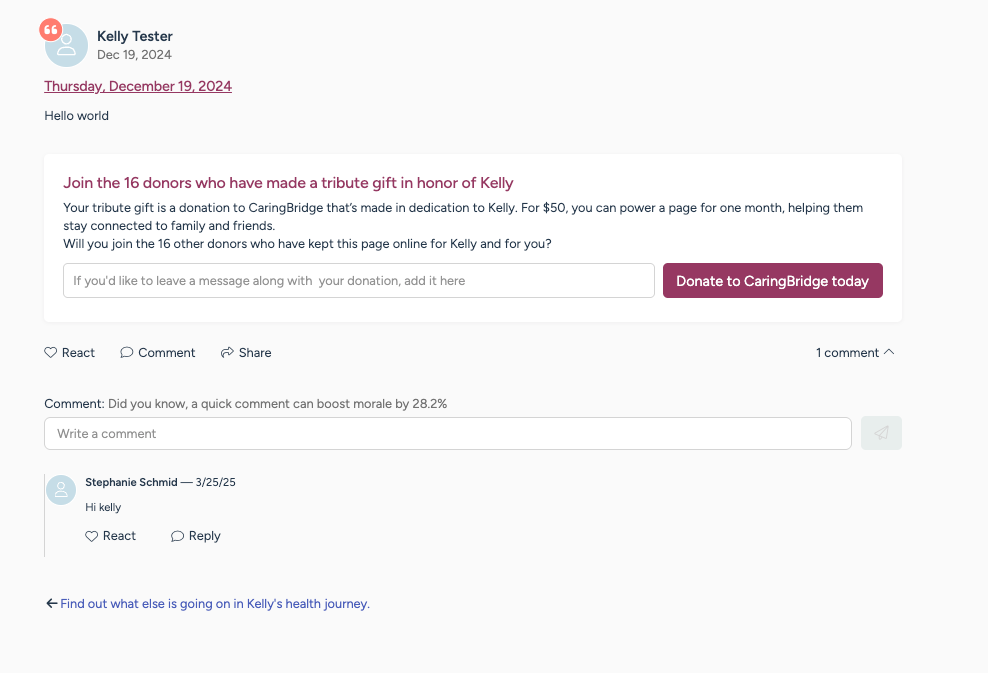Click the orange quote badge icon
Screen dimensions: 988x673
[50, 30]
